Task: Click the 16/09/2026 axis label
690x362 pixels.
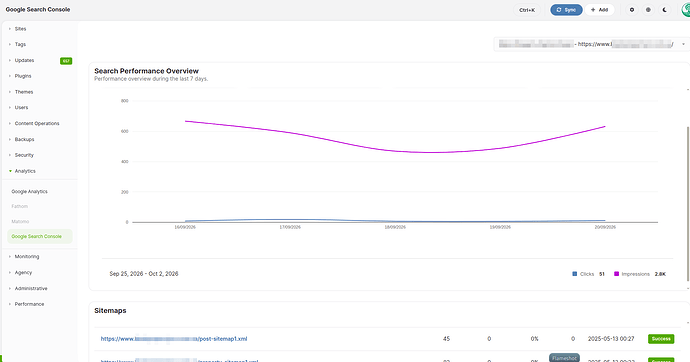Action: (185, 227)
